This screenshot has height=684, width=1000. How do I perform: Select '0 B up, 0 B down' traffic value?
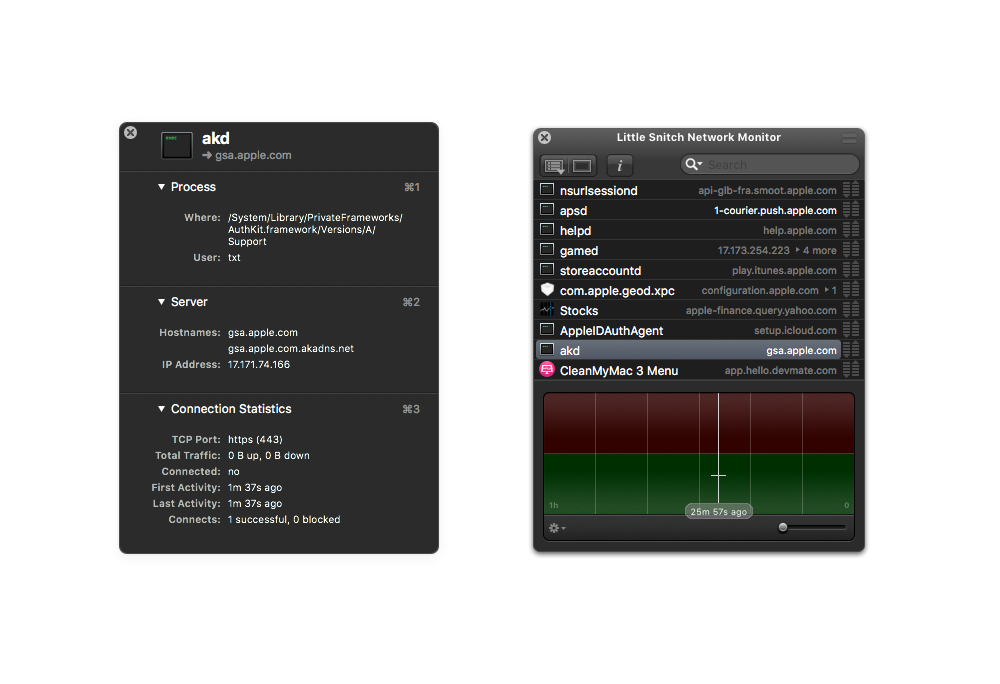pos(268,455)
